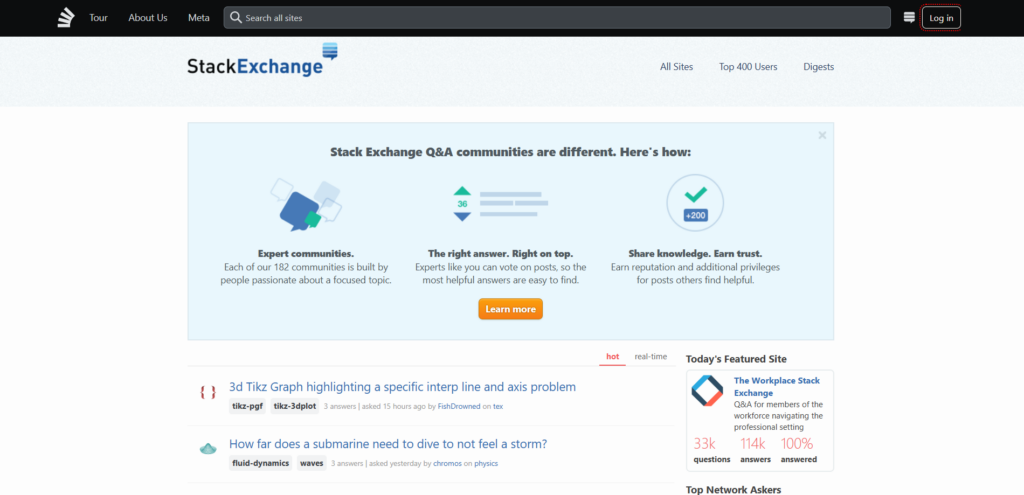Viewport: 1024px width, 495px height.
Task: Open the submarine storm question
Action: pos(388,444)
